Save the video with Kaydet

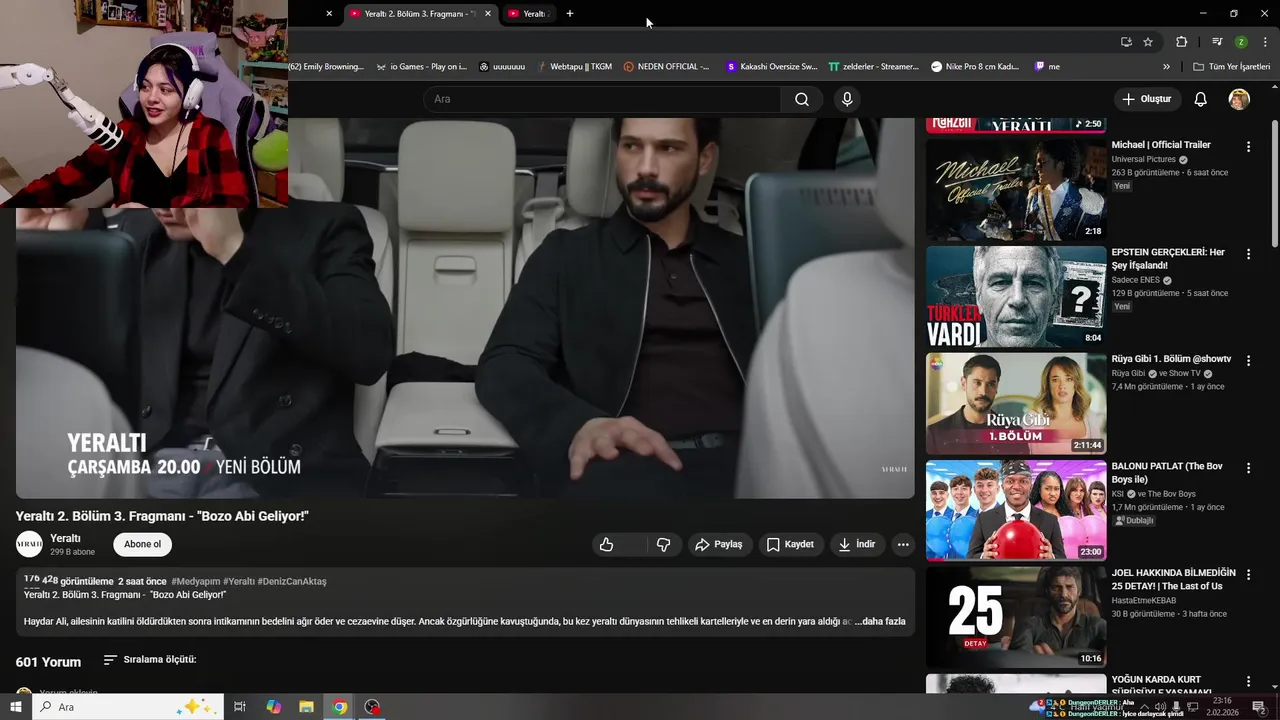tap(790, 544)
